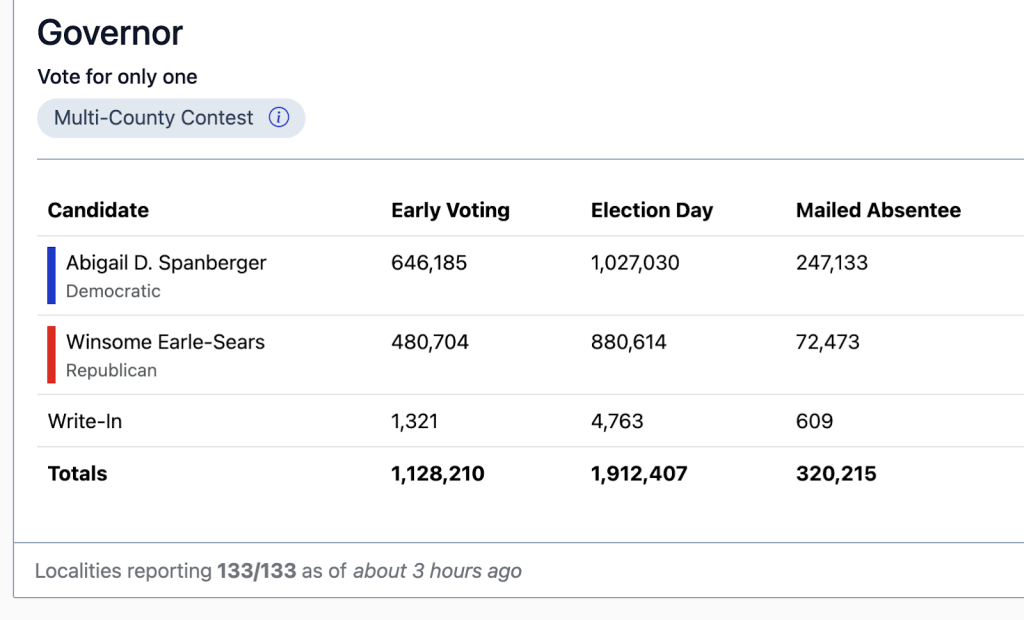Click the Early Voting column header
The image size is (1024, 620).
[x=450, y=210]
